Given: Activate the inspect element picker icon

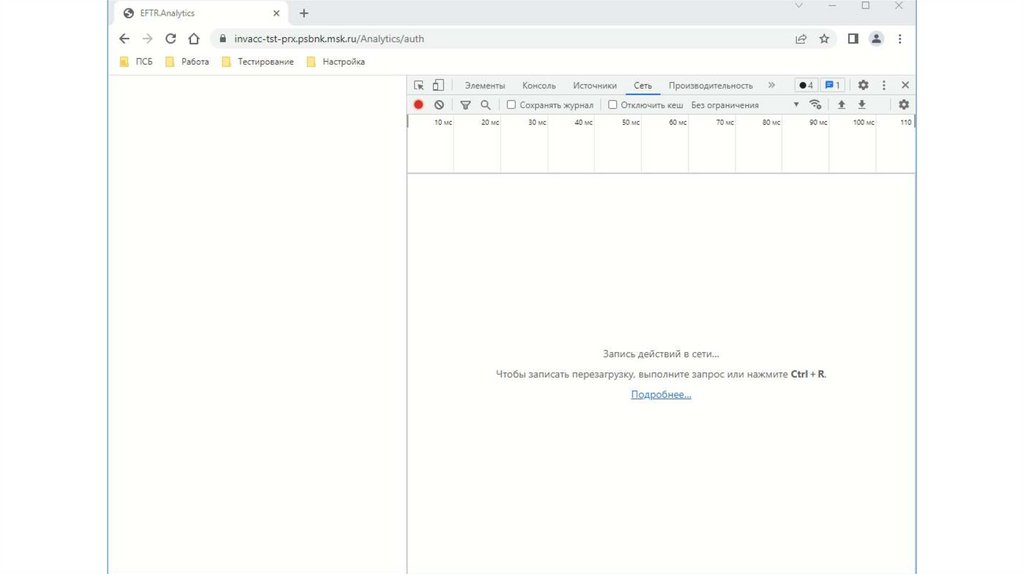Looking at the screenshot, I should pos(419,86).
